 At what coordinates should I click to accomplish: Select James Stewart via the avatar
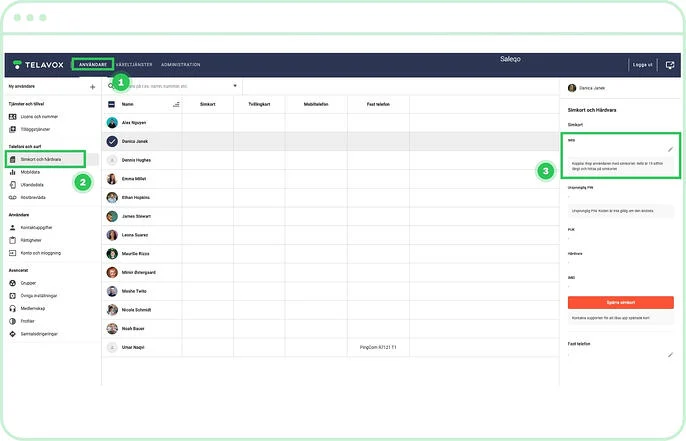coord(112,216)
